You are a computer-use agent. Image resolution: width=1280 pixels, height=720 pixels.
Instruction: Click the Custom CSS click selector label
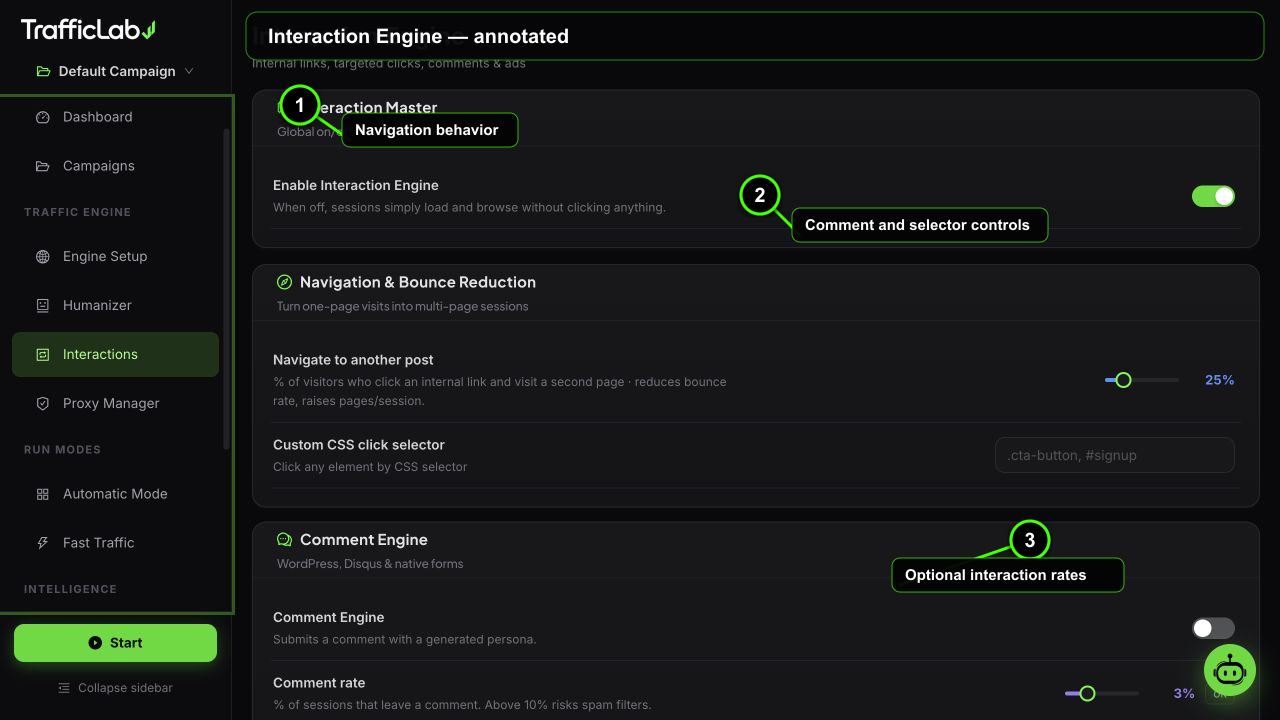click(359, 445)
